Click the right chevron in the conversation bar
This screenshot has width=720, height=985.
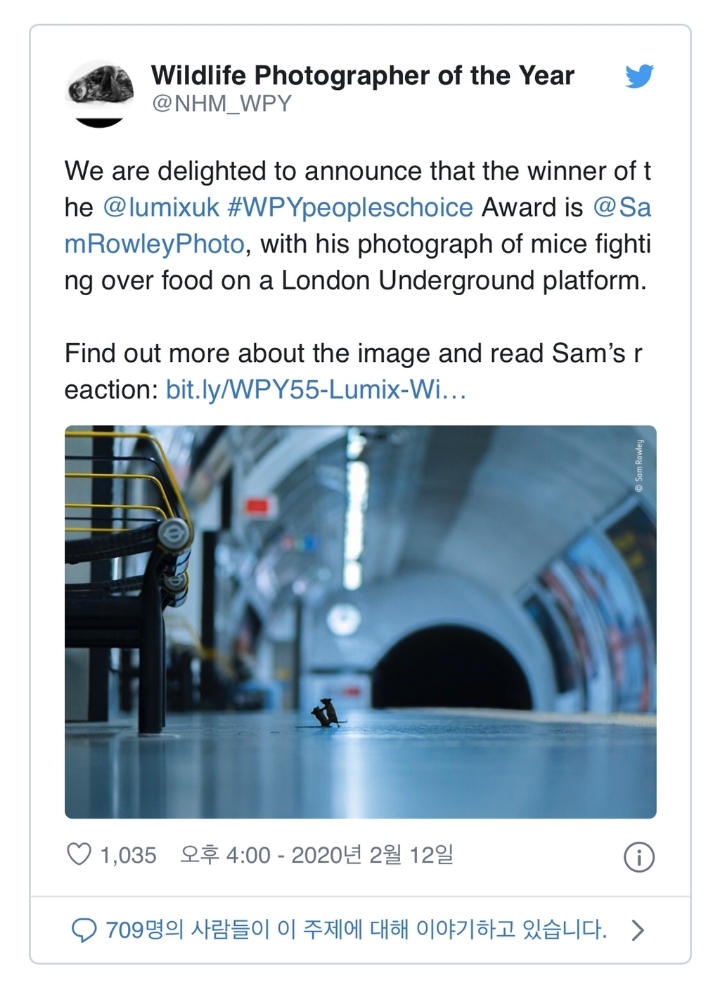point(637,931)
